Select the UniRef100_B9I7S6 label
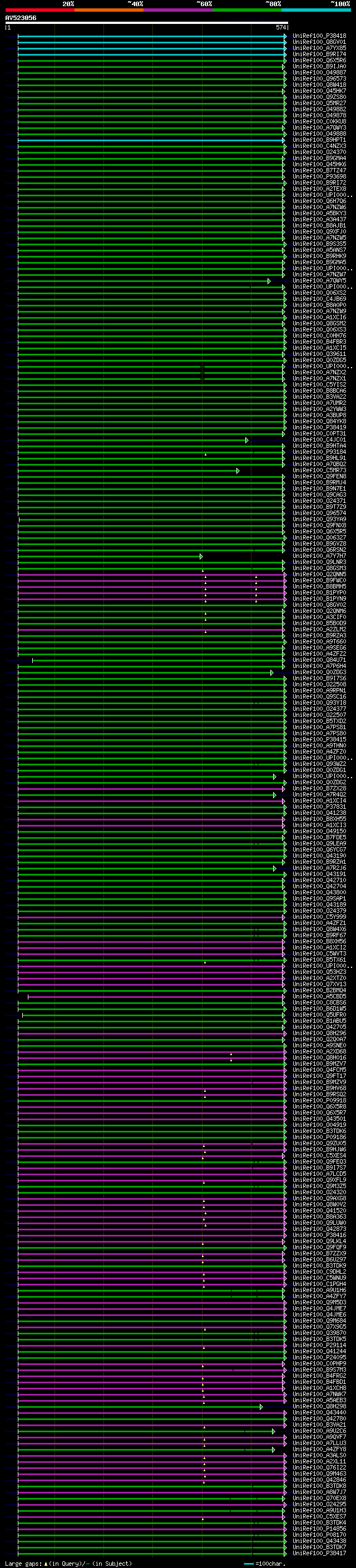Image resolution: width=356 pixels, height=1568 pixels. point(319,678)
